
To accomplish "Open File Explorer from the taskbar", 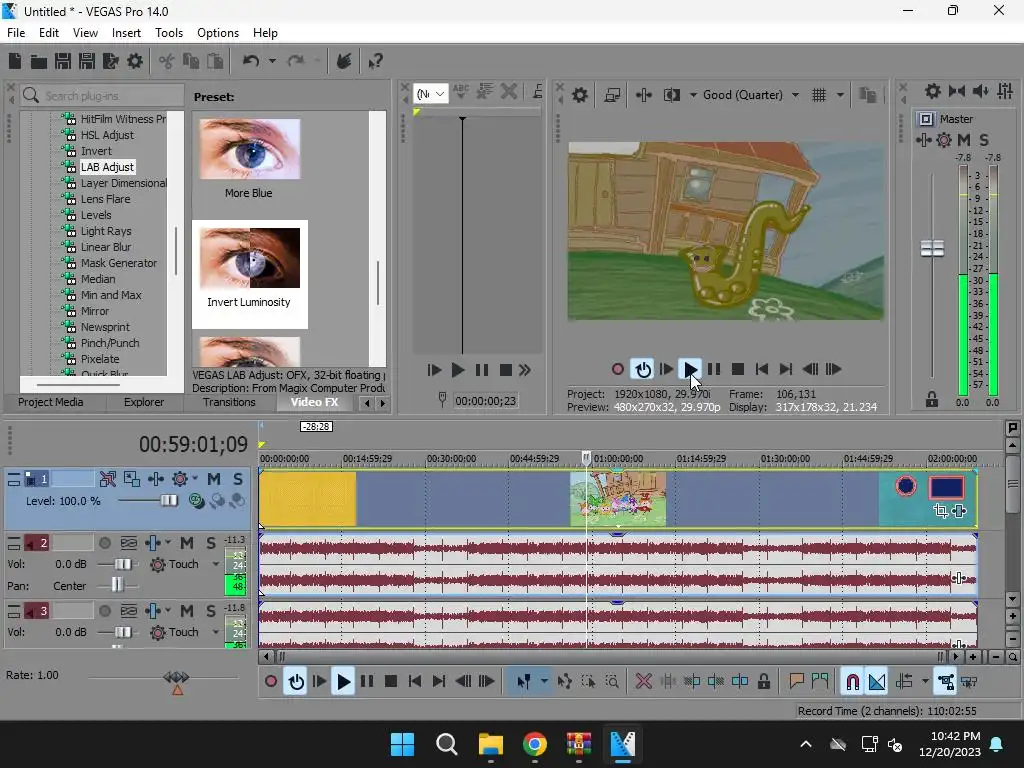I will tap(490, 744).
